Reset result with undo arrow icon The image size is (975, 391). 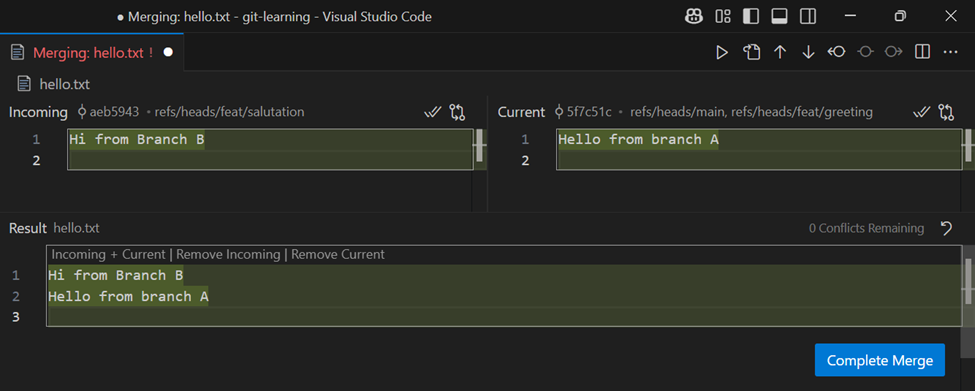[x=946, y=228]
